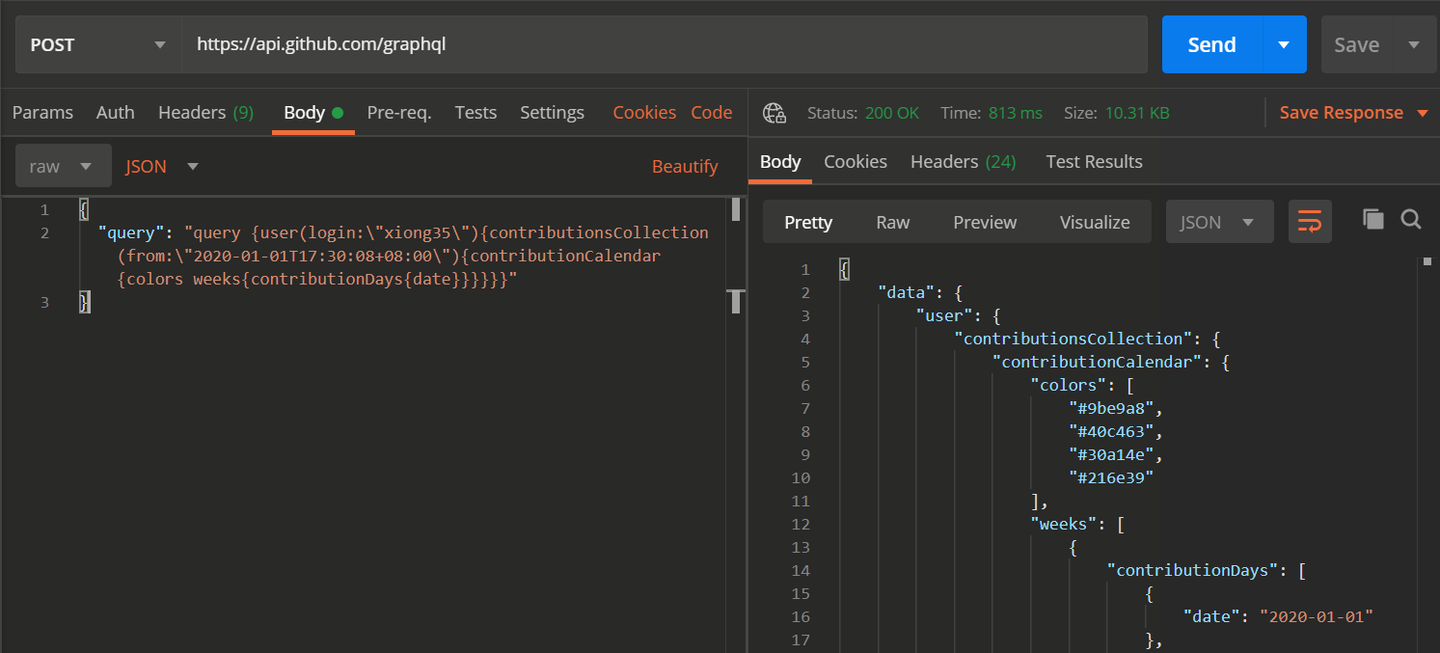
Task: Send the GraphQL request
Action: tap(1211, 44)
